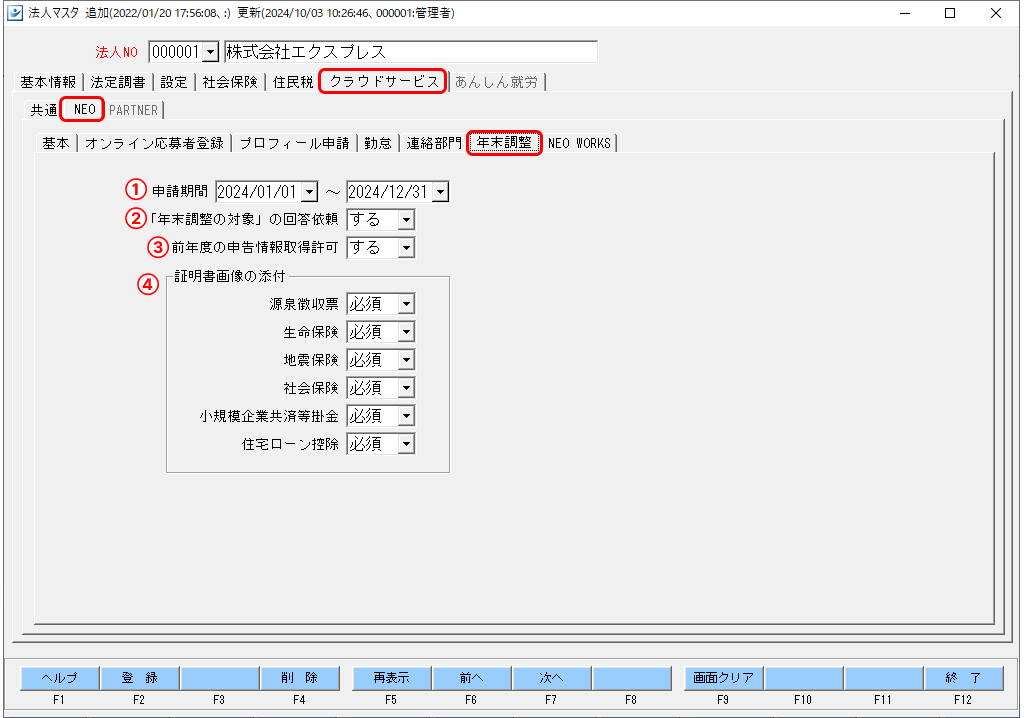The height and width of the screenshot is (718, 1024).
Task: Click the 住宅ローン控除 label
Action: (291, 445)
